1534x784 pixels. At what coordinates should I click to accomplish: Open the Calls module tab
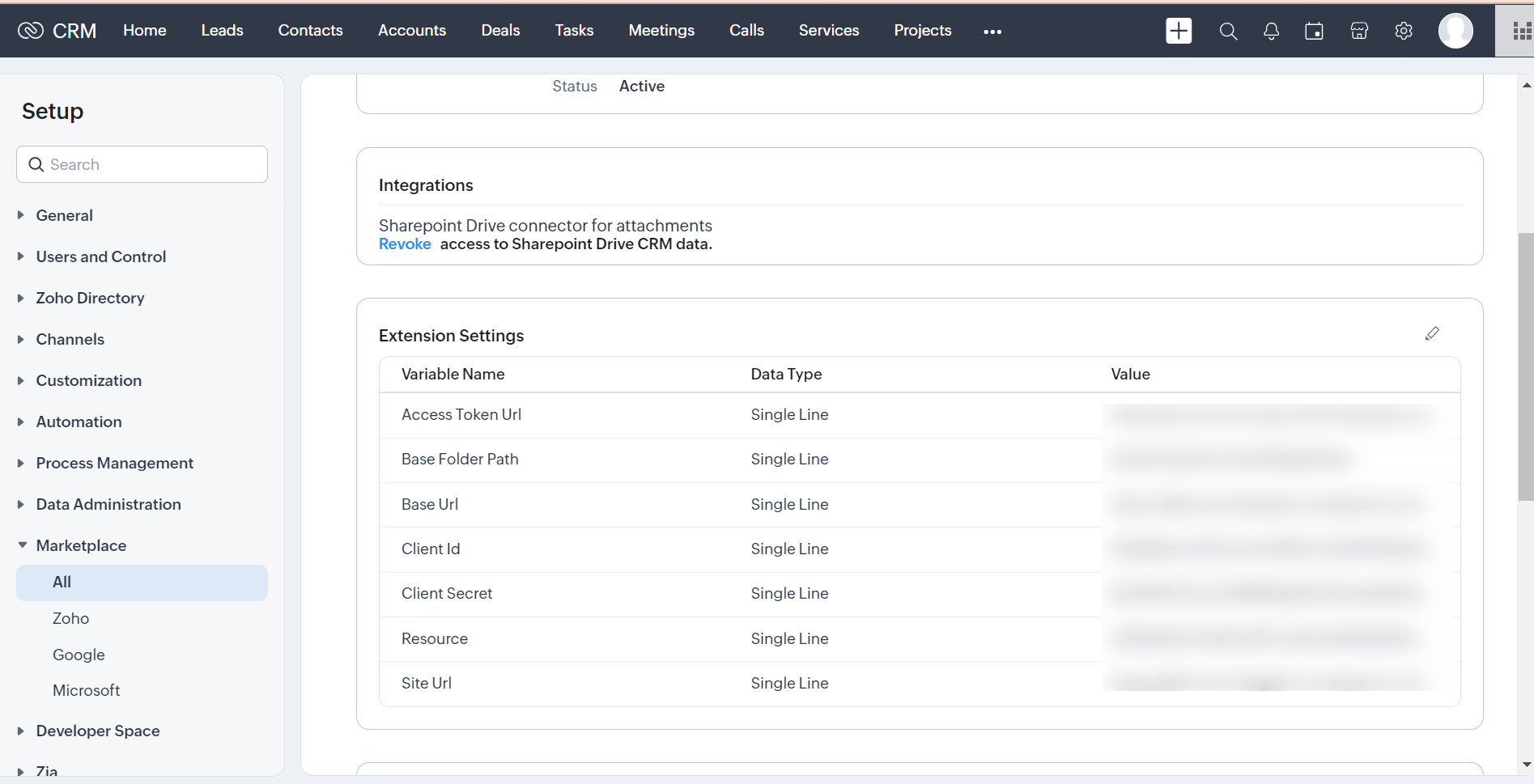746,30
